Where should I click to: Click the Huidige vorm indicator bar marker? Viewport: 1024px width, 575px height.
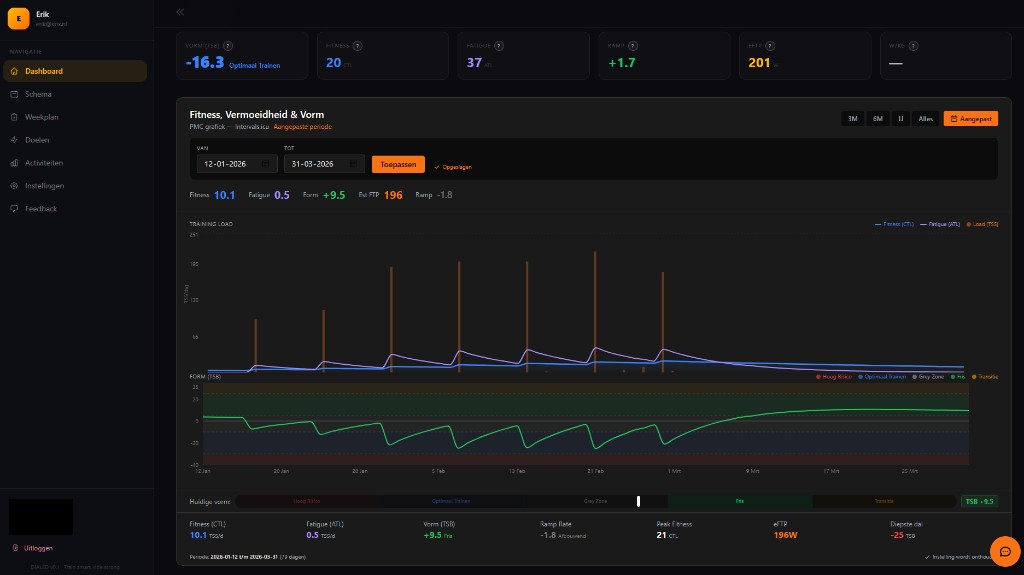pos(638,501)
